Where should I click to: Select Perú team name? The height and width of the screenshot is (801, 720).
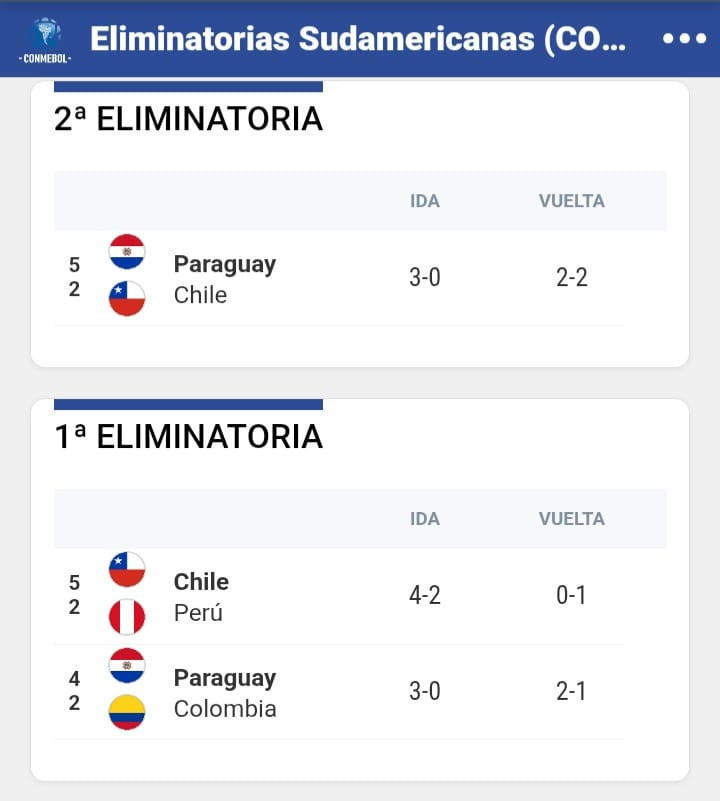coord(198,613)
